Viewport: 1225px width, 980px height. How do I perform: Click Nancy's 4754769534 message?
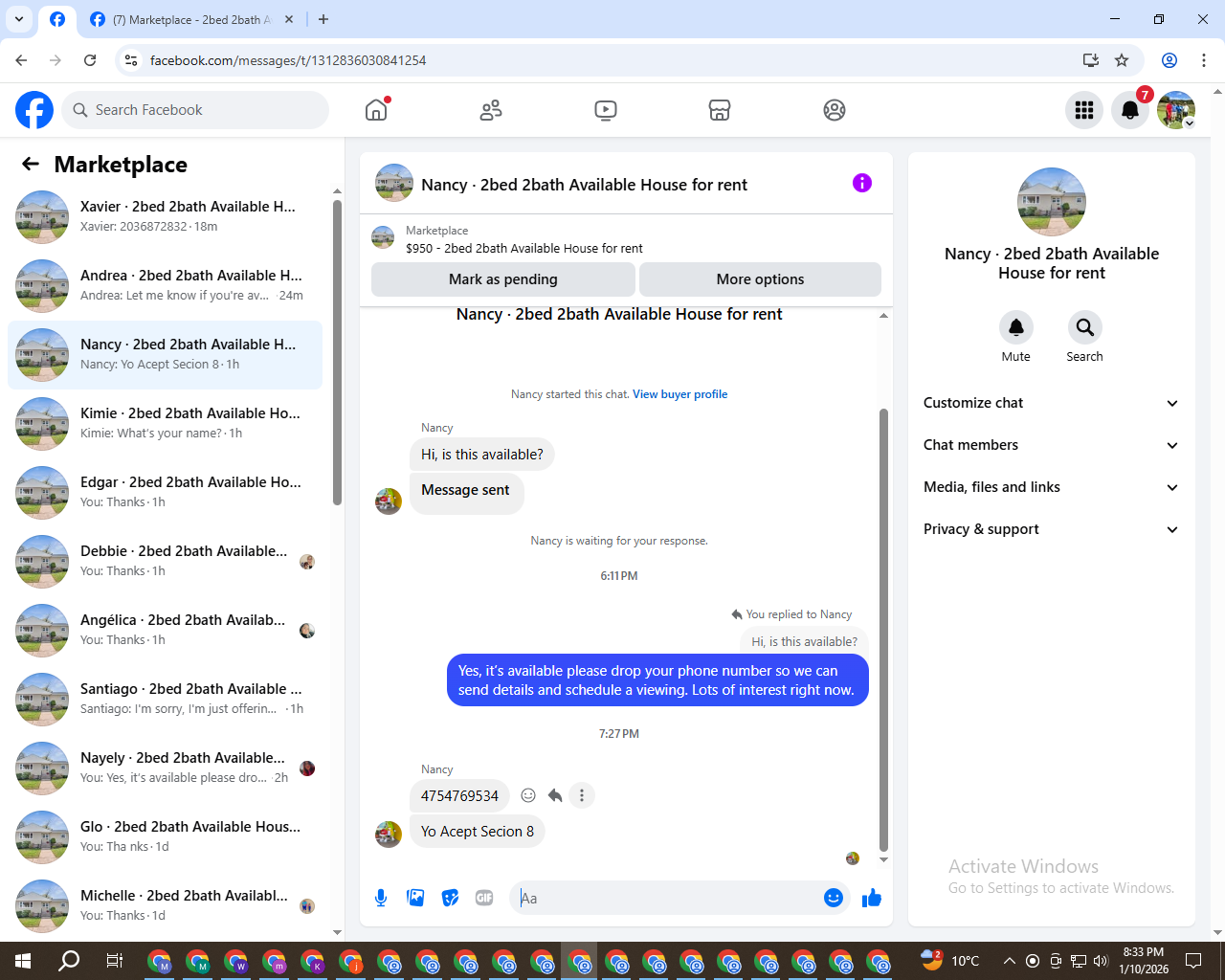(459, 795)
